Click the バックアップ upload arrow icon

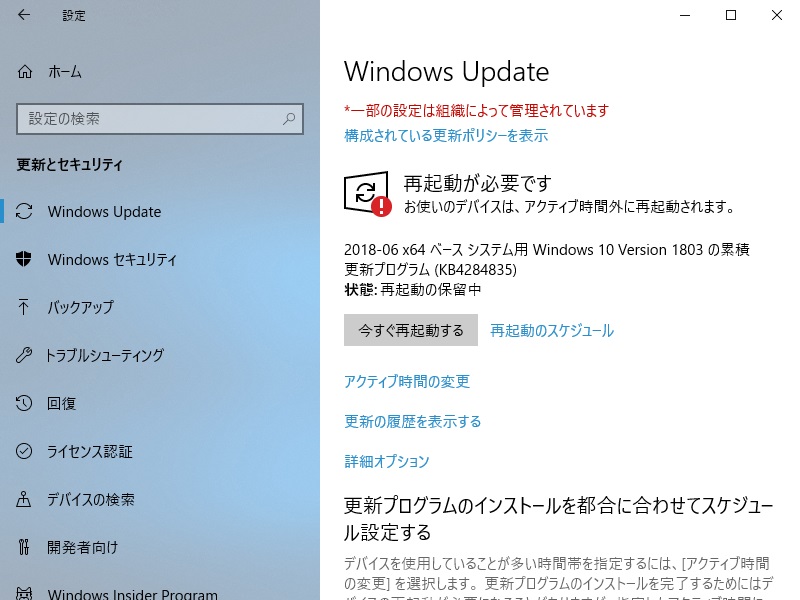(x=23, y=307)
